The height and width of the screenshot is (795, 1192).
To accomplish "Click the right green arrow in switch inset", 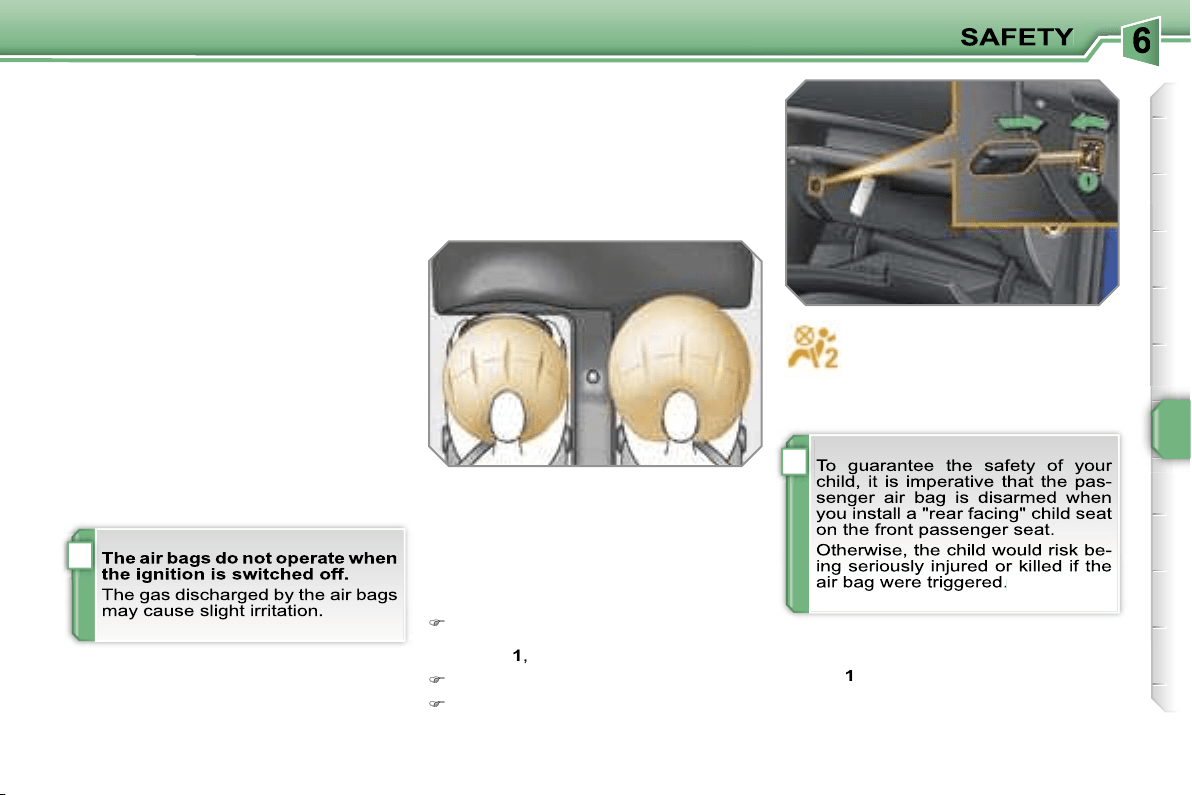I will tap(1089, 122).
